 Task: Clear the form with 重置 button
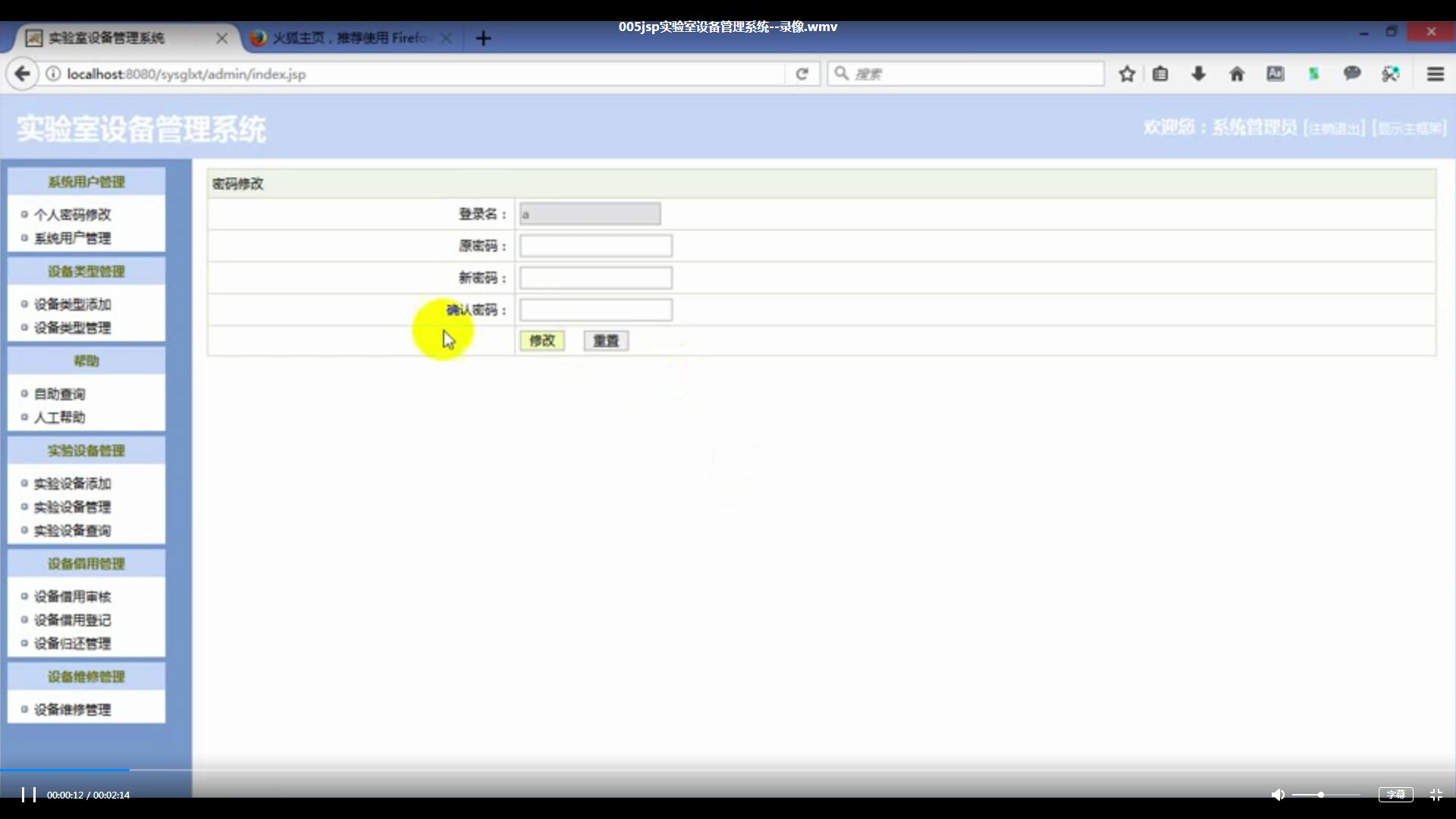click(x=606, y=340)
